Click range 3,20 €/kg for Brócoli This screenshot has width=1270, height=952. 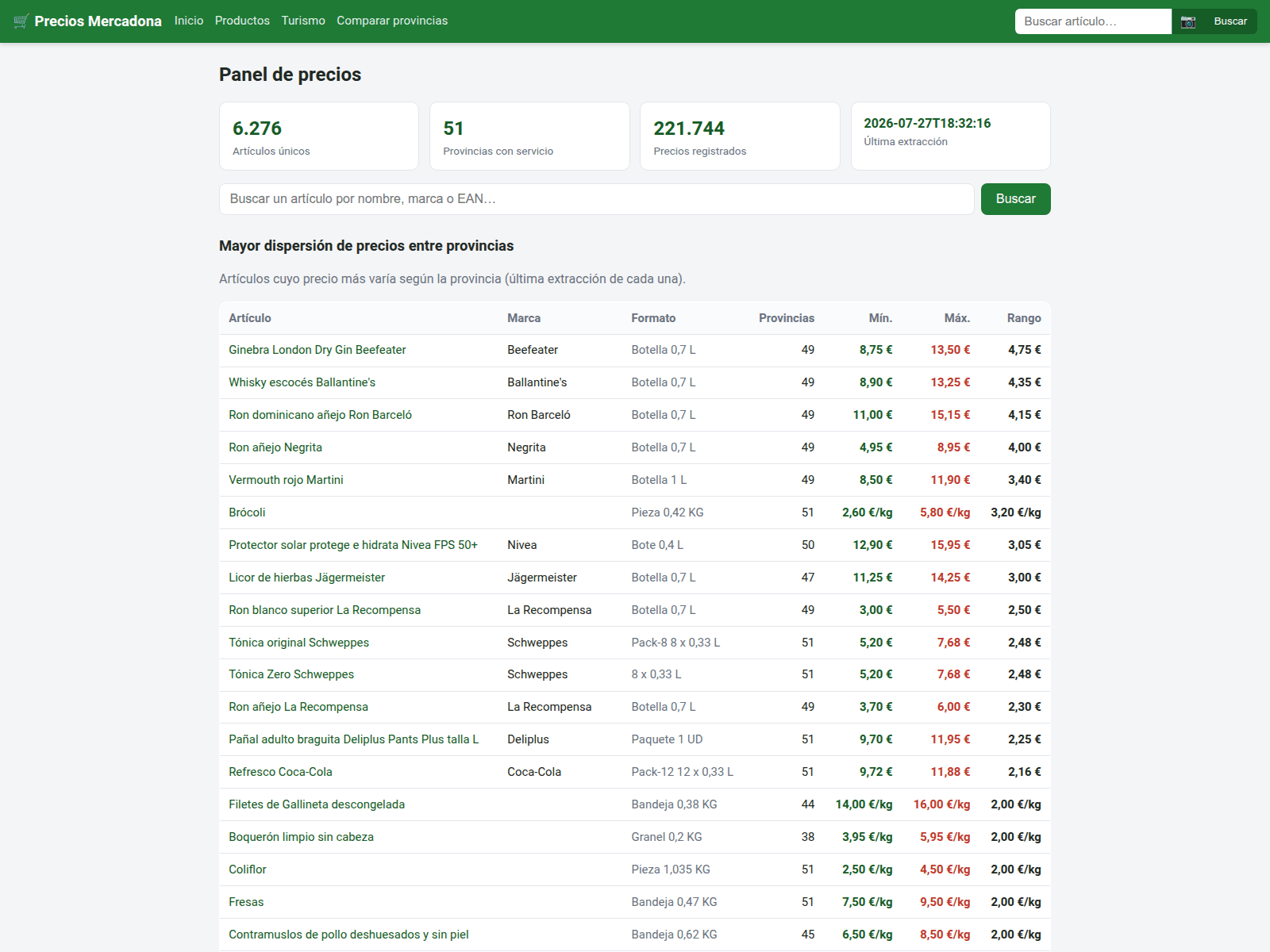1015,512
